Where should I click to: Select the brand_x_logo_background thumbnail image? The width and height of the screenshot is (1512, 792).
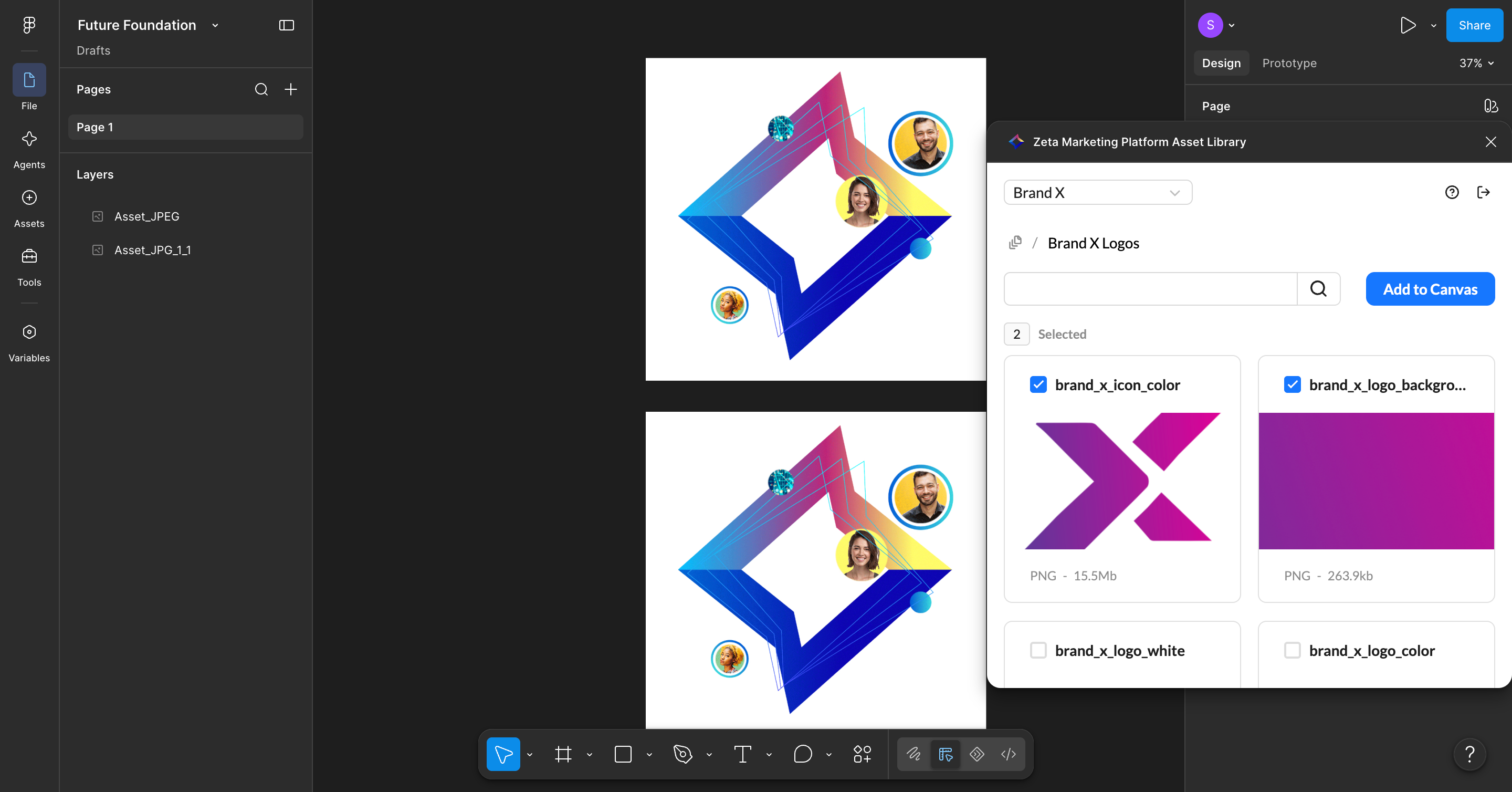[1377, 482]
